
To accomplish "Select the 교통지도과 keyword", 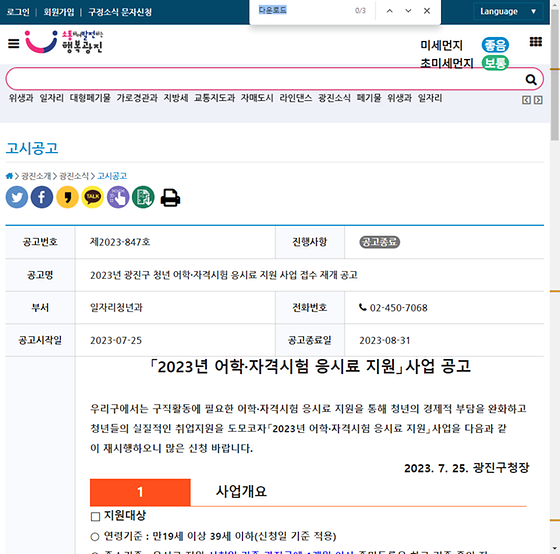I will click(x=214, y=98).
